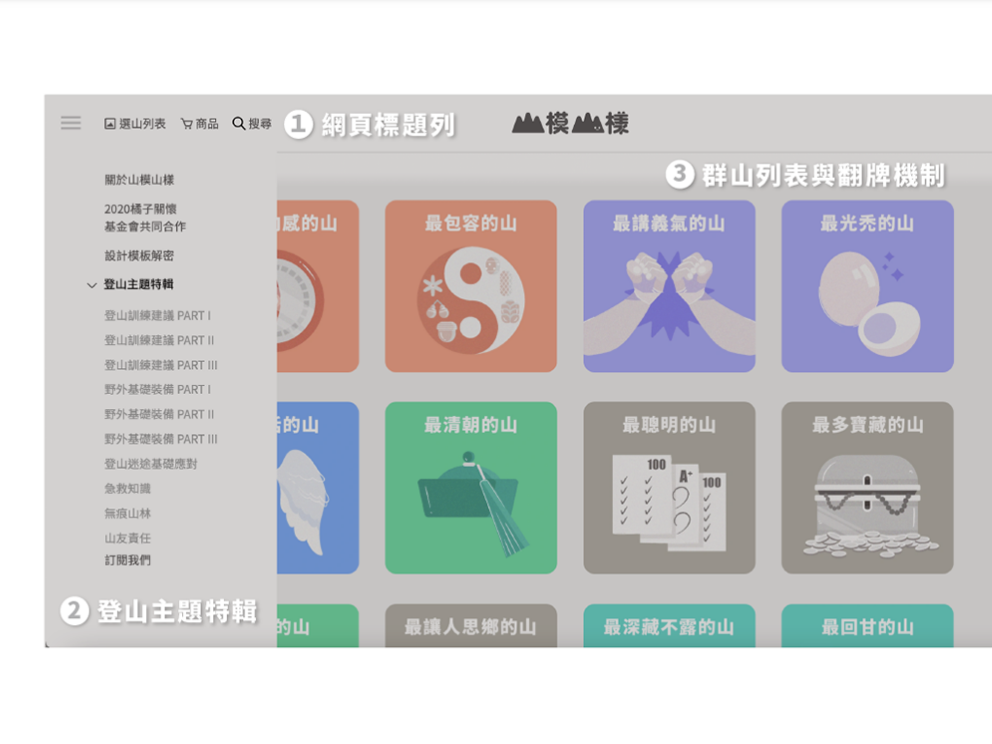Image resolution: width=992 pixels, height=744 pixels.
Task: Open the treasure chest 最多寶藏的山 card
Action: (x=867, y=488)
